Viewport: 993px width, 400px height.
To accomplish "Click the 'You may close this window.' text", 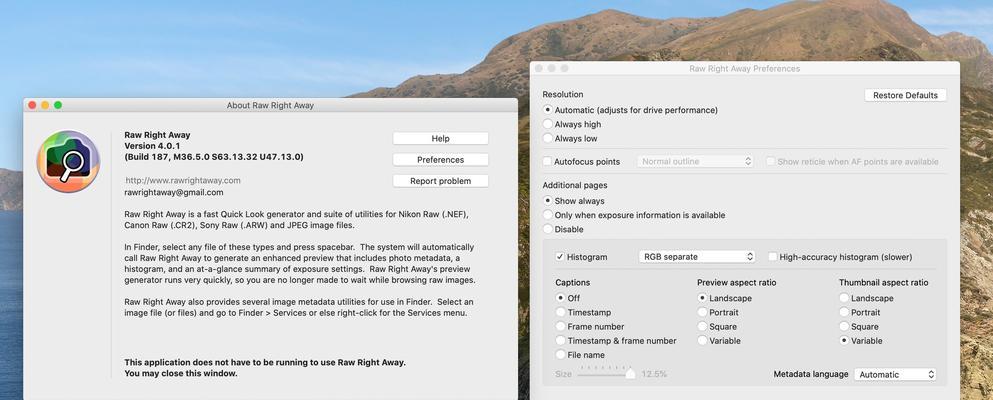I will (181, 373).
